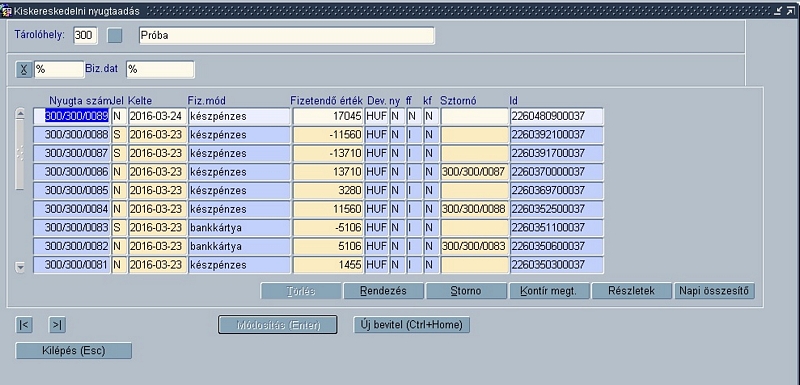Click Id 2260351100037
The width and height of the screenshot is (800, 385).
557,228
